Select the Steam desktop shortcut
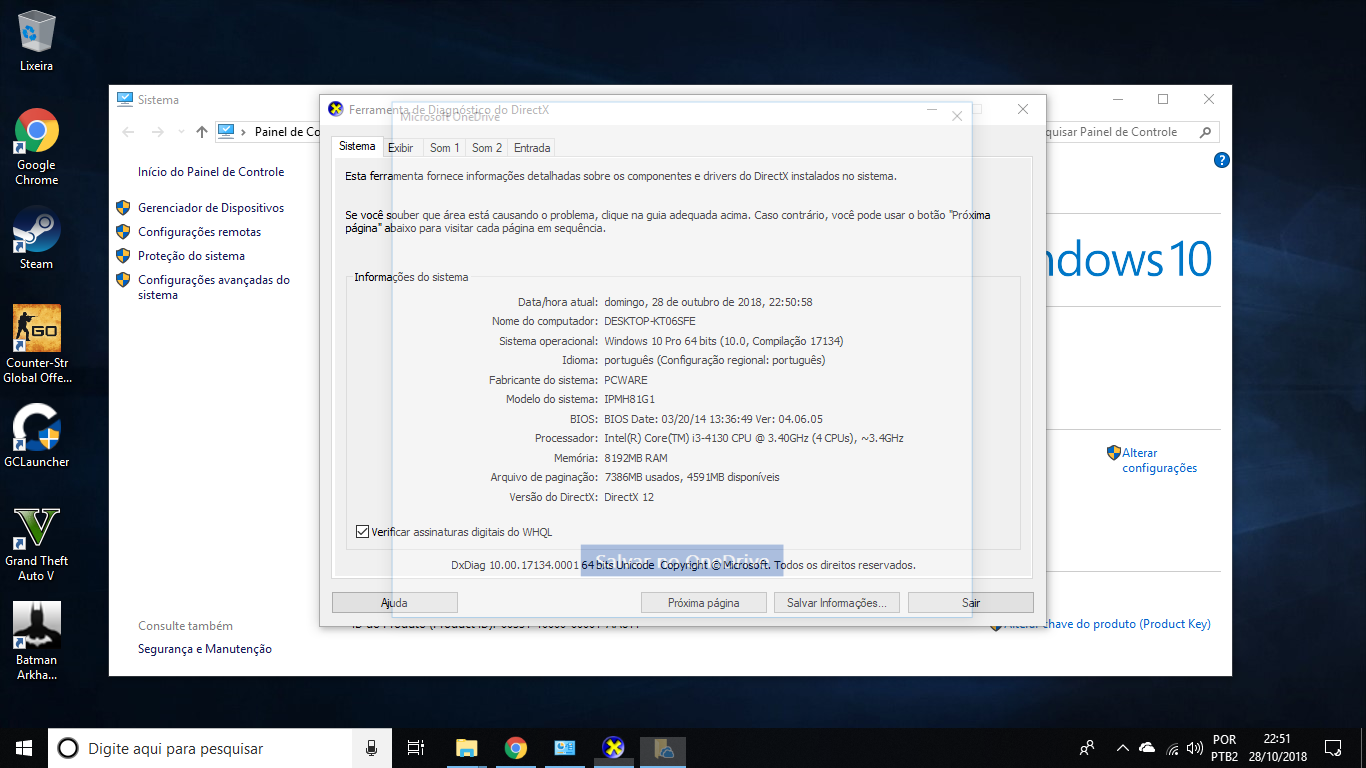This screenshot has width=1366, height=768. 36,238
